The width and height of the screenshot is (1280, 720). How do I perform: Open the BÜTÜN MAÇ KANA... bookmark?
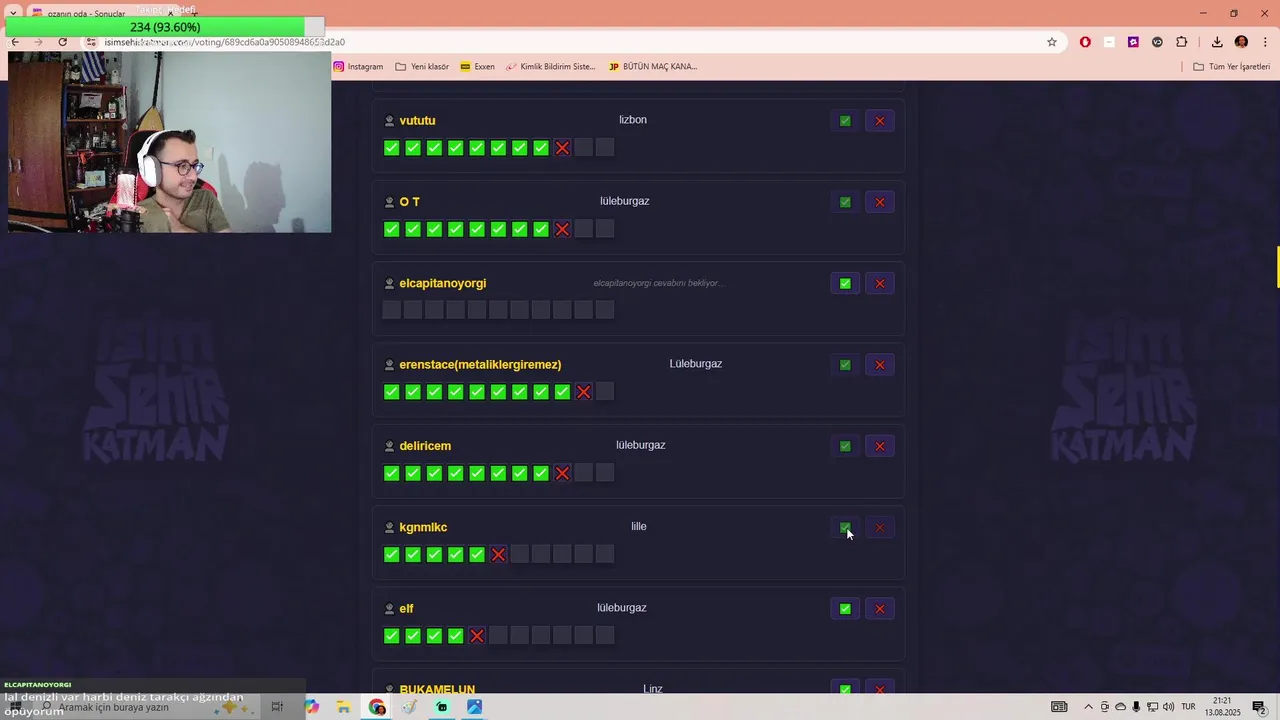(652, 67)
